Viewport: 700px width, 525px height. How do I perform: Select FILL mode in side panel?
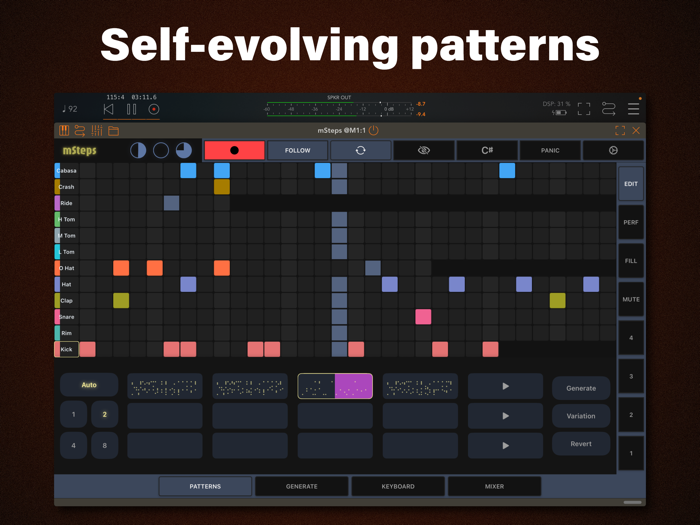(x=631, y=261)
